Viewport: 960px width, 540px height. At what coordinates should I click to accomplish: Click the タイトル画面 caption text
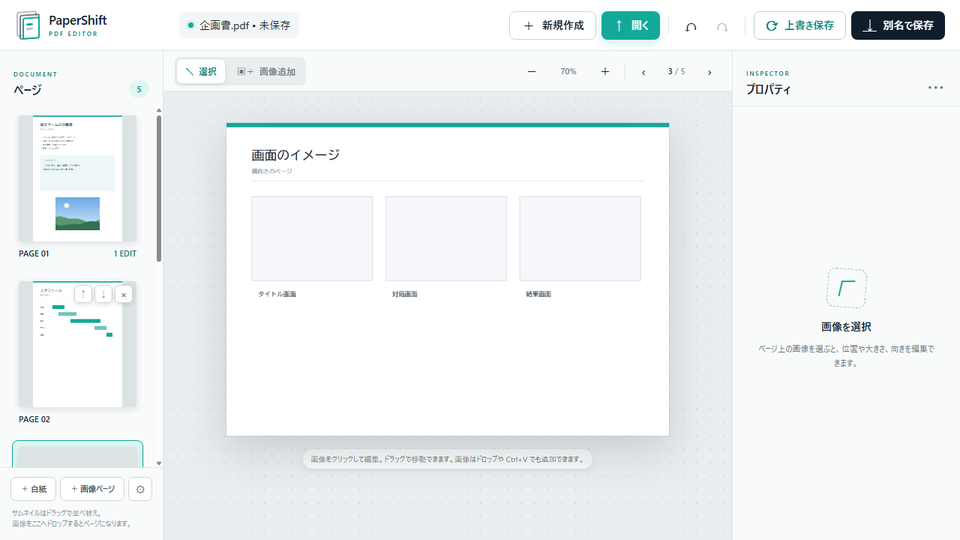pyautogui.click(x=277, y=294)
